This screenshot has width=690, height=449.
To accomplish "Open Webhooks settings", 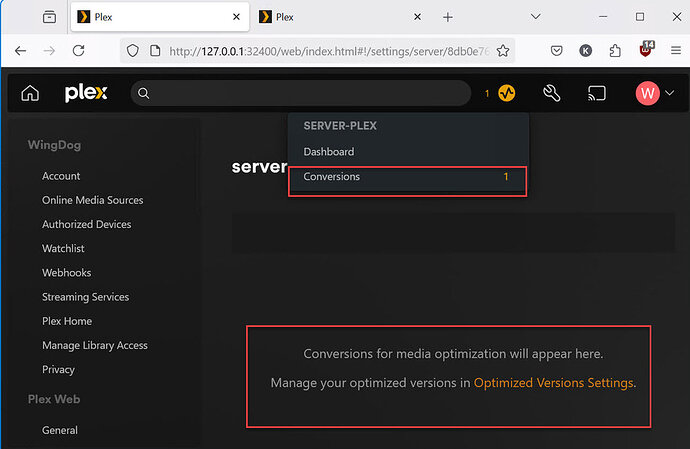I will (x=66, y=273).
